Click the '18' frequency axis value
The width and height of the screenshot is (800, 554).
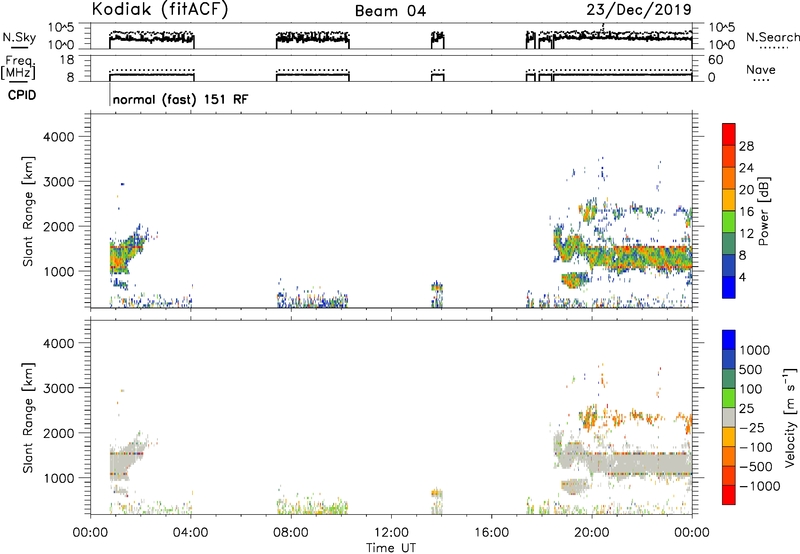coord(67,60)
